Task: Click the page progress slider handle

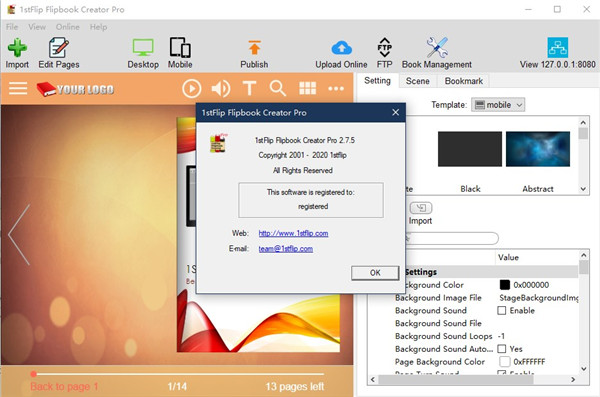Action: coord(34,374)
